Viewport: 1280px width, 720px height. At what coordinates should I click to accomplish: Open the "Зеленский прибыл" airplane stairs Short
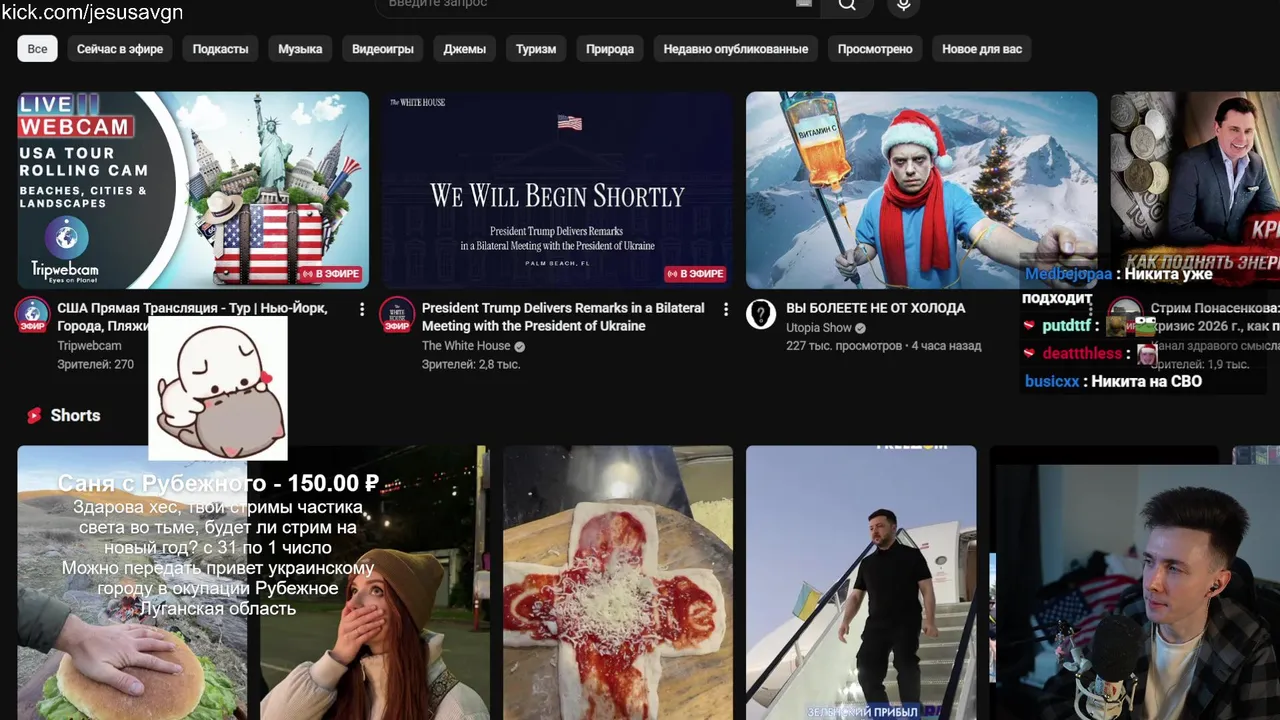861,583
